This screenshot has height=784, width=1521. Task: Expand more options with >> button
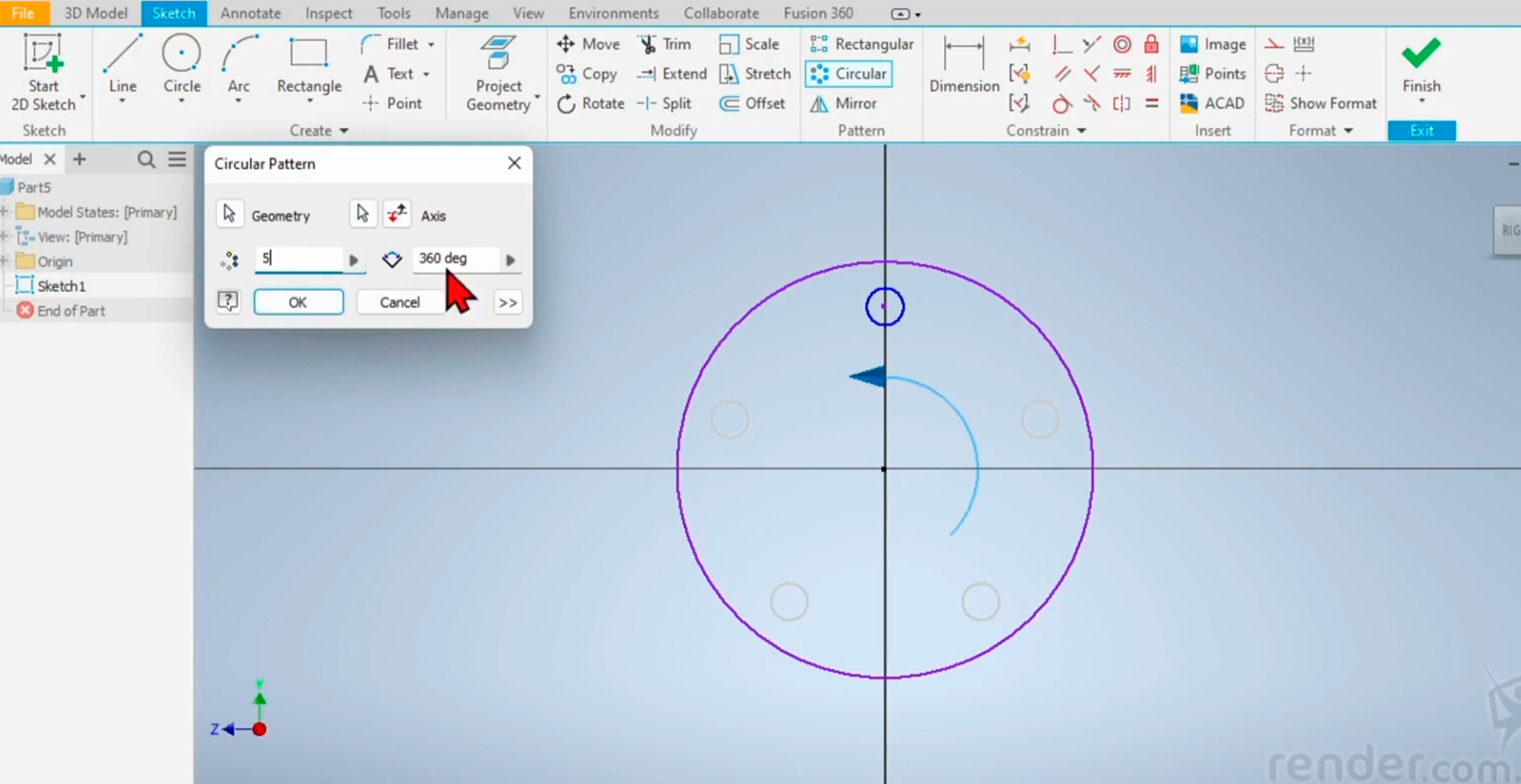(x=508, y=302)
